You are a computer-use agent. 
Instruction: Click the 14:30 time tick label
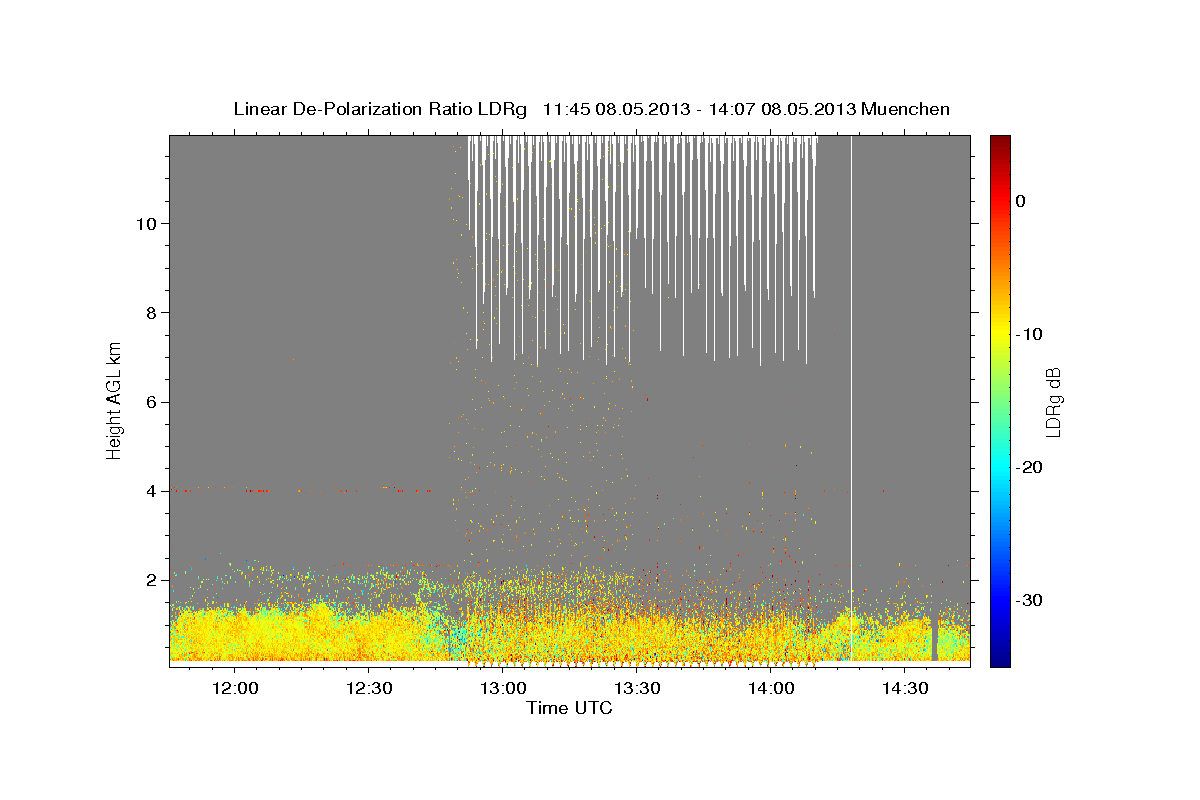[905, 688]
